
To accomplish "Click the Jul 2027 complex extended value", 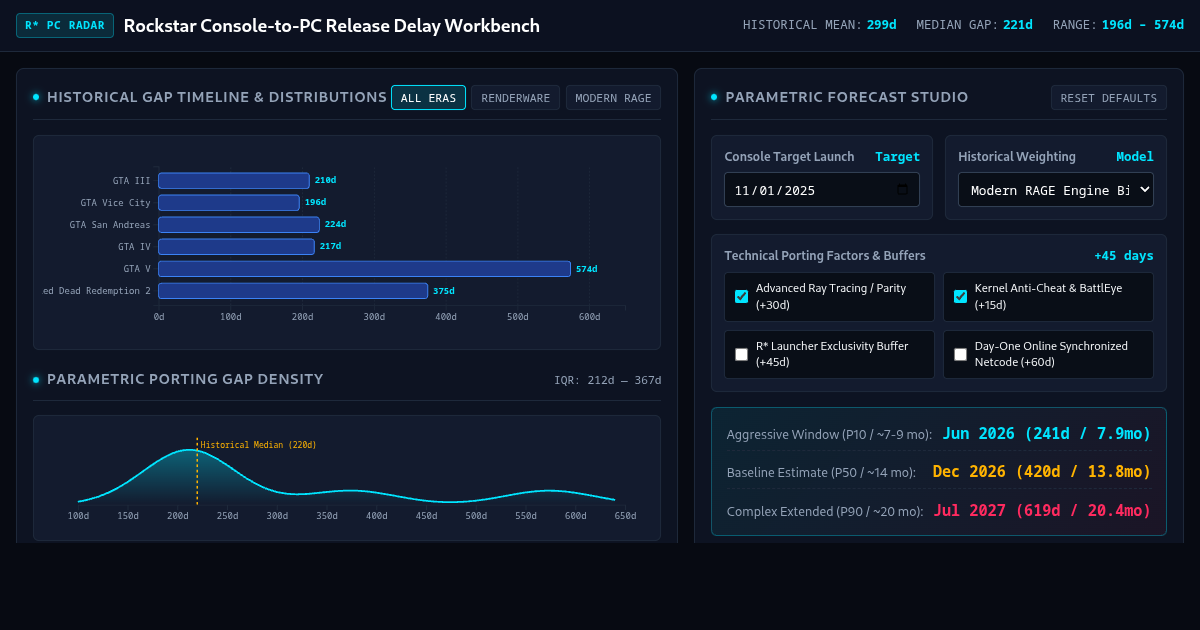I will (x=1042, y=510).
